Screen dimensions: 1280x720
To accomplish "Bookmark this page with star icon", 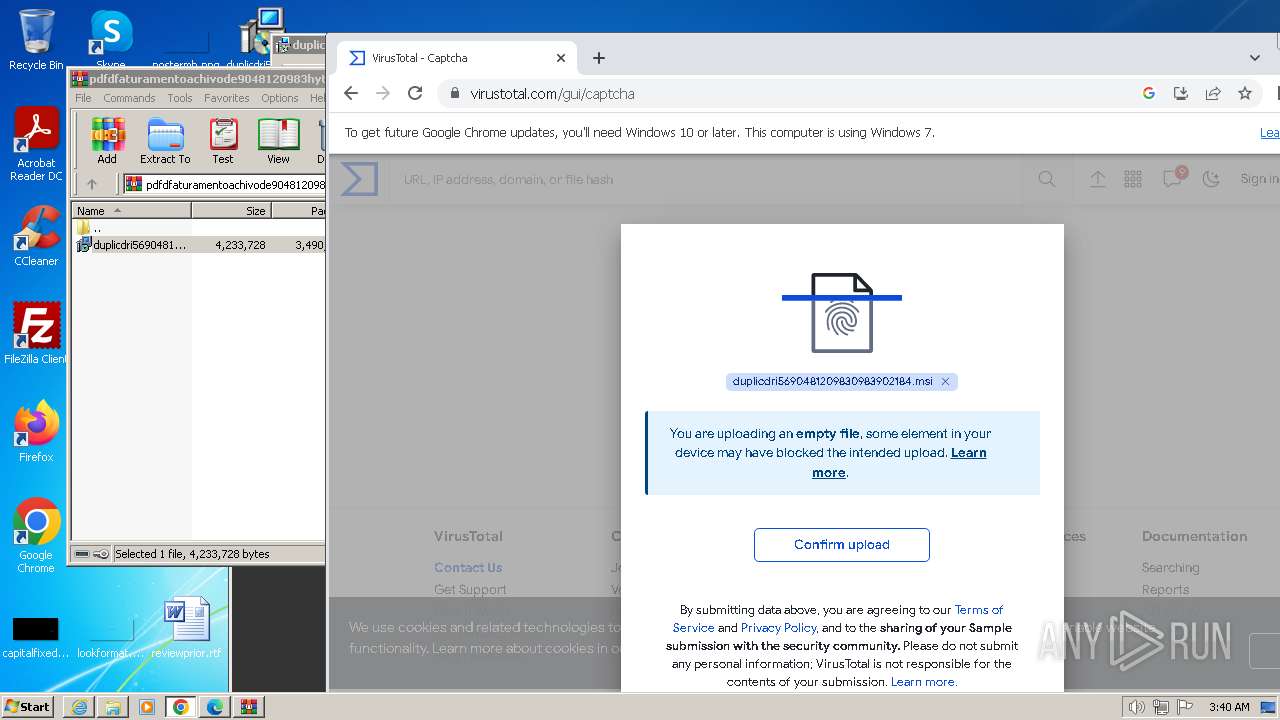I will coord(1245,93).
